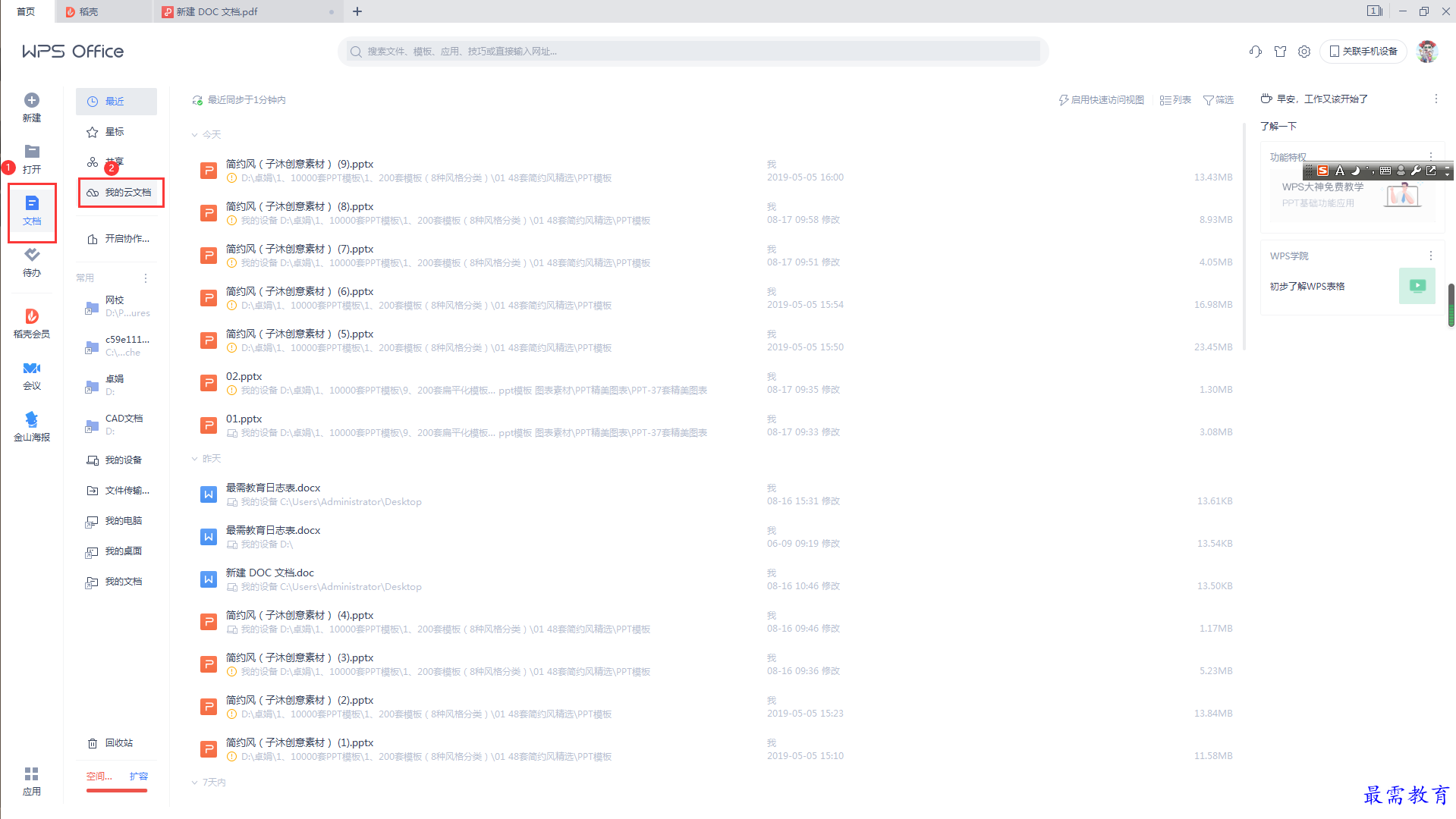Image resolution: width=1456 pixels, height=819 pixels.
Task: Click the file list vertical scrollbar
Action: pyautogui.click(x=1244, y=236)
